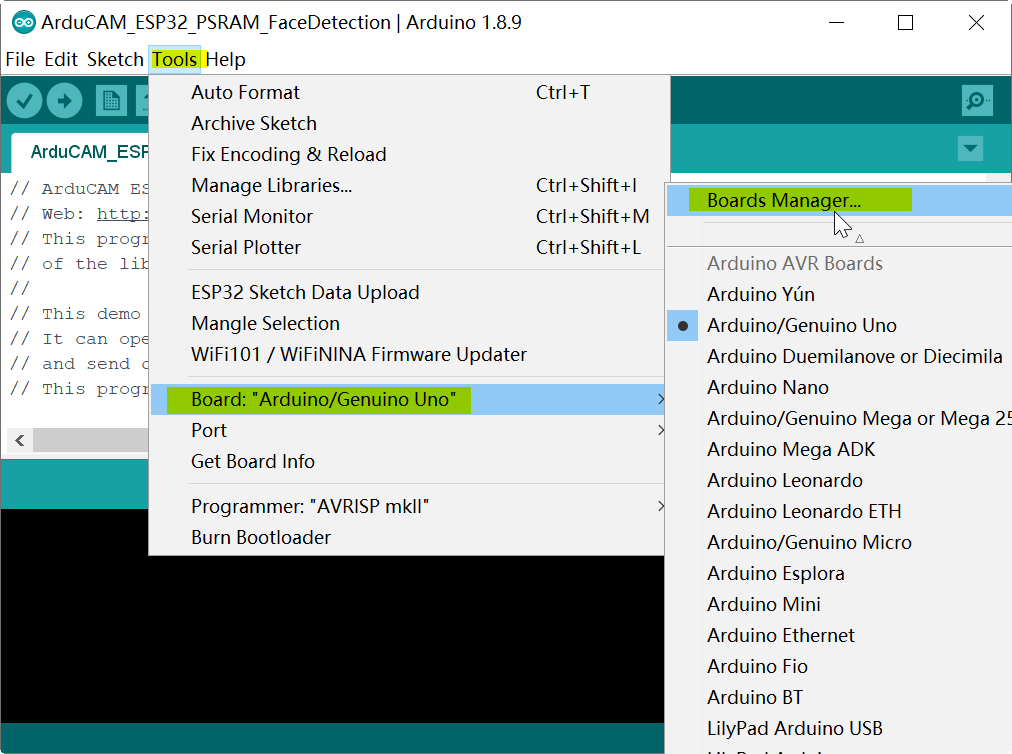Open the Help menu

225,59
